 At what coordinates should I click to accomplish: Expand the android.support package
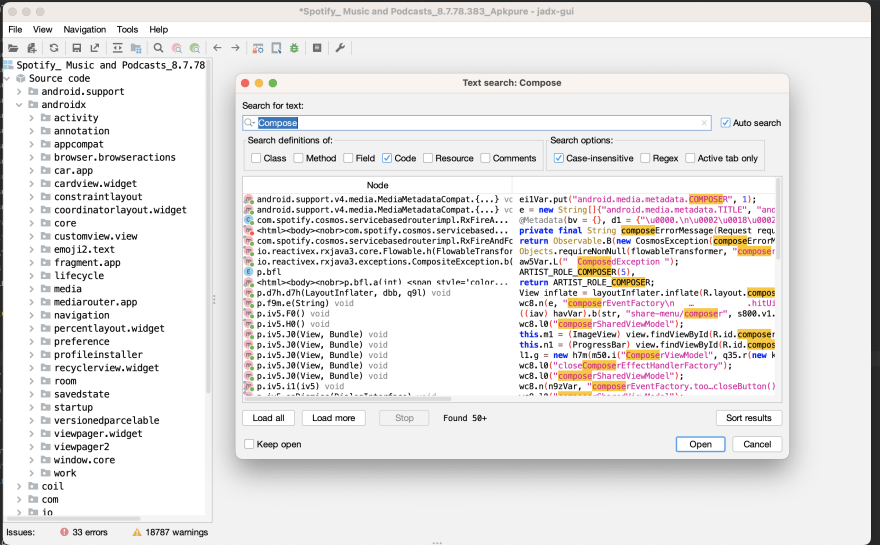point(19,91)
